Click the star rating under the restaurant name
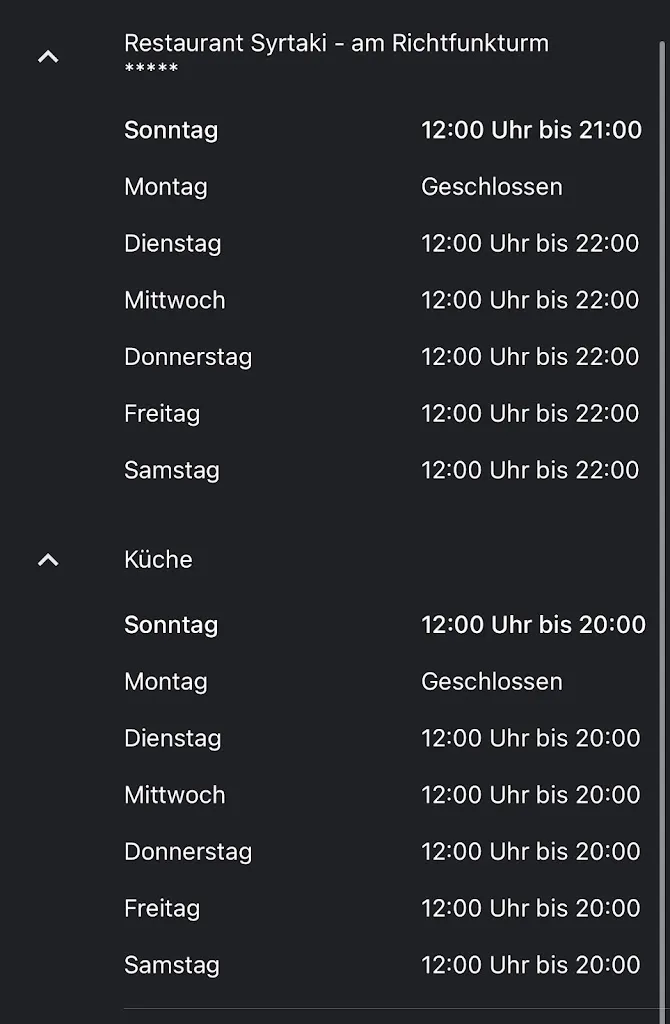The width and height of the screenshot is (670, 1024). 151,69
